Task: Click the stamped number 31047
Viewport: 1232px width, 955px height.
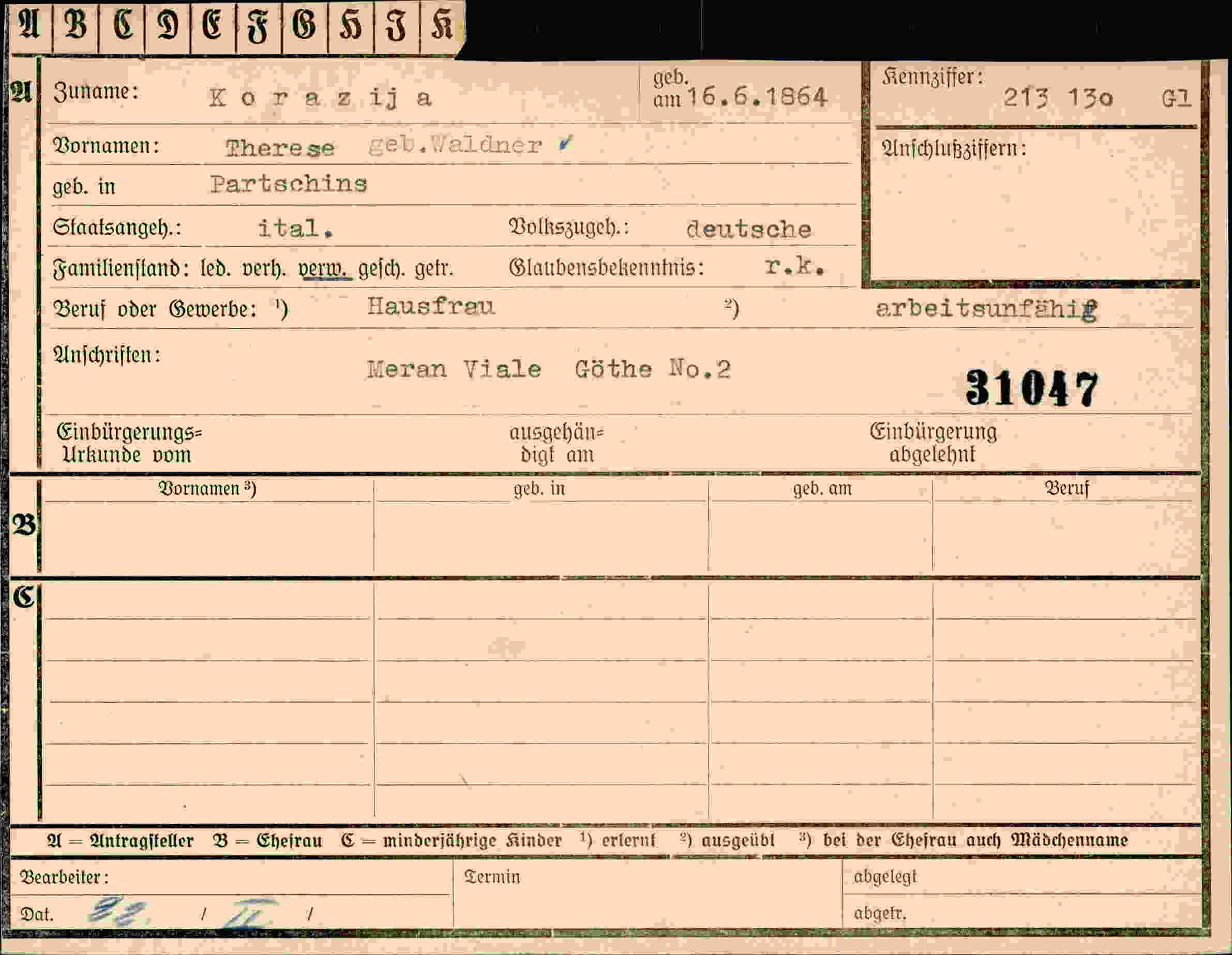Action: [x=1032, y=389]
